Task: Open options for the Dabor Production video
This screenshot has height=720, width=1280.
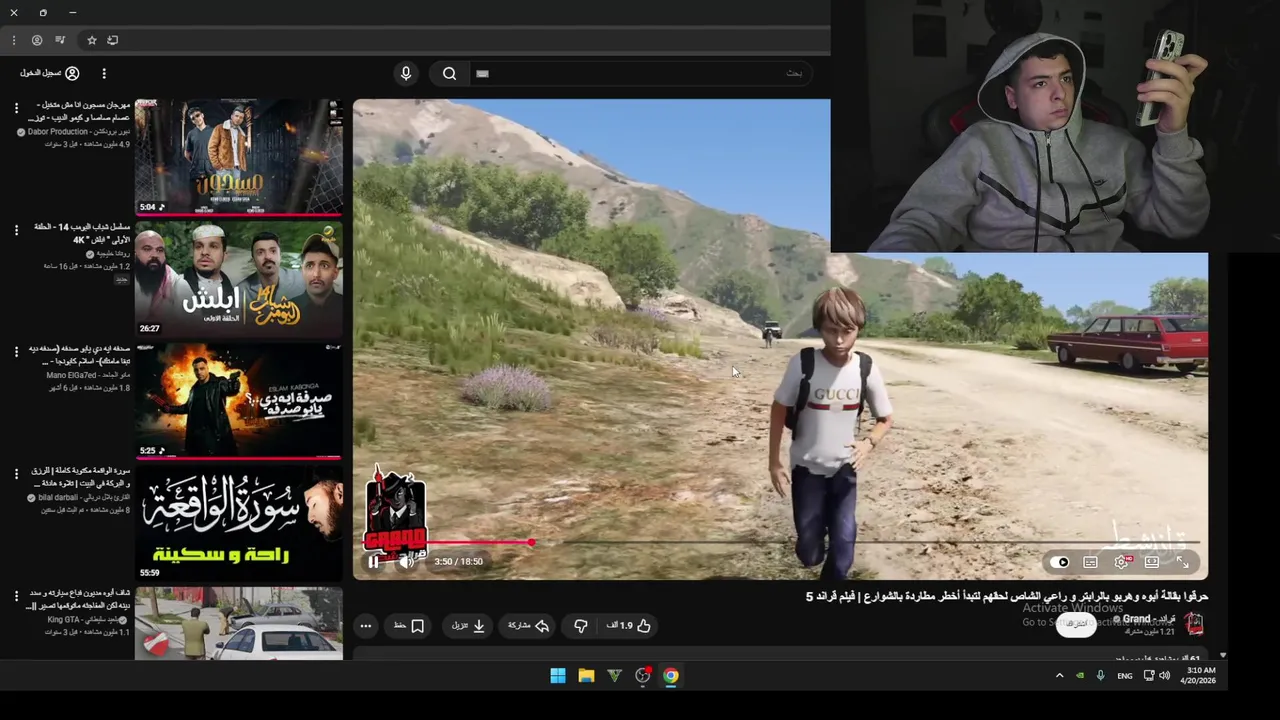Action: pyautogui.click(x=16, y=107)
